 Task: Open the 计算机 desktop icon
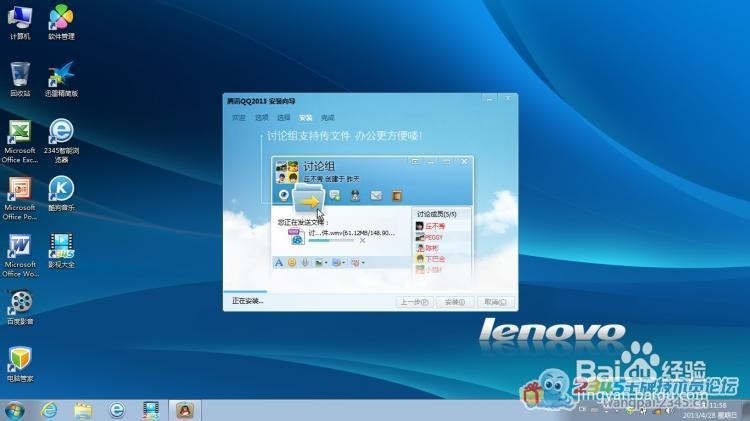click(20, 22)
